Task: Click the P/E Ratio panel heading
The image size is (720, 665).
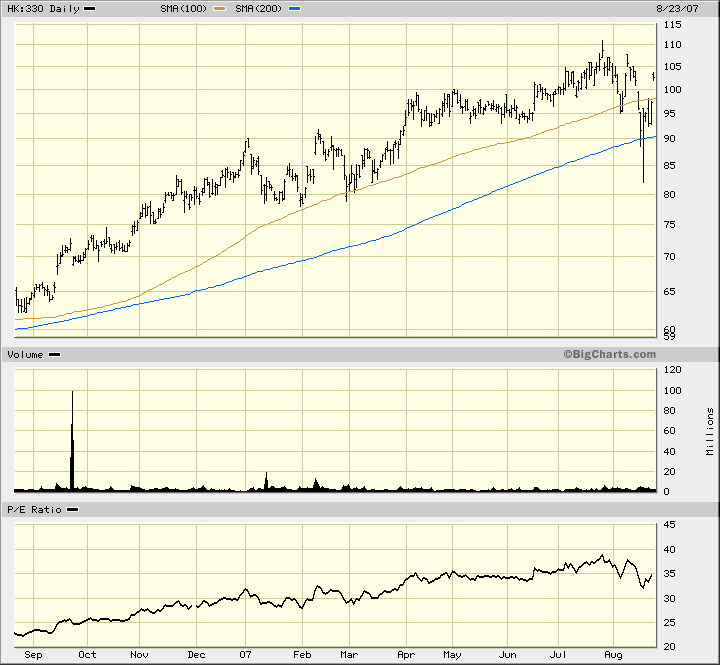Action: click(34, 510)
